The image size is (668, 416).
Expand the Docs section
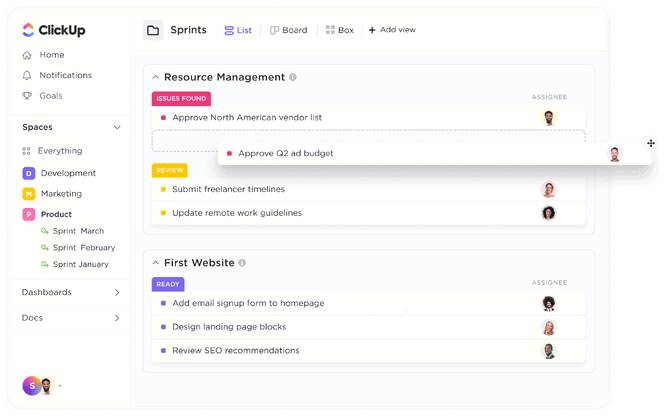point(117,318)
